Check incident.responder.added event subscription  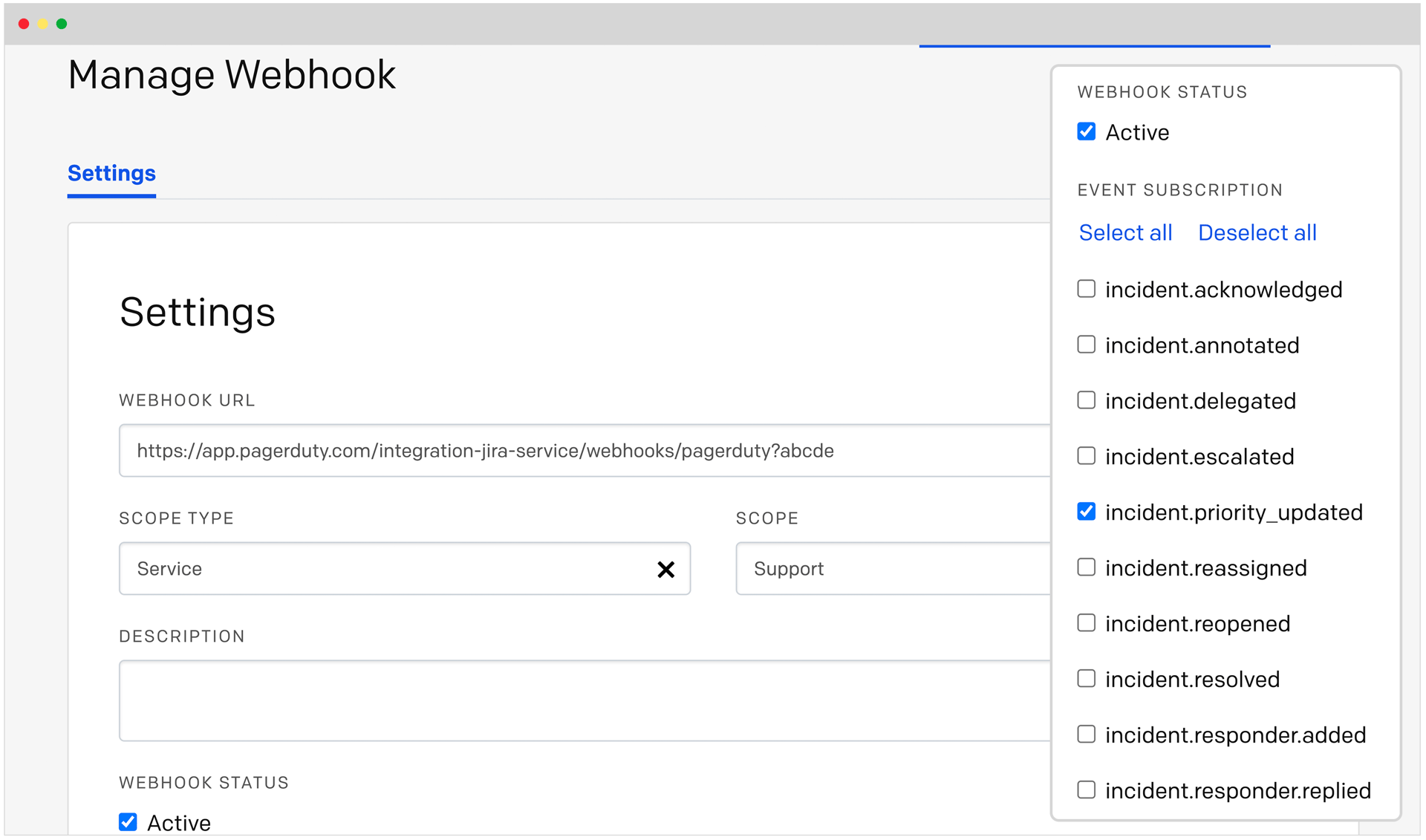click(x=1086, y=734)
